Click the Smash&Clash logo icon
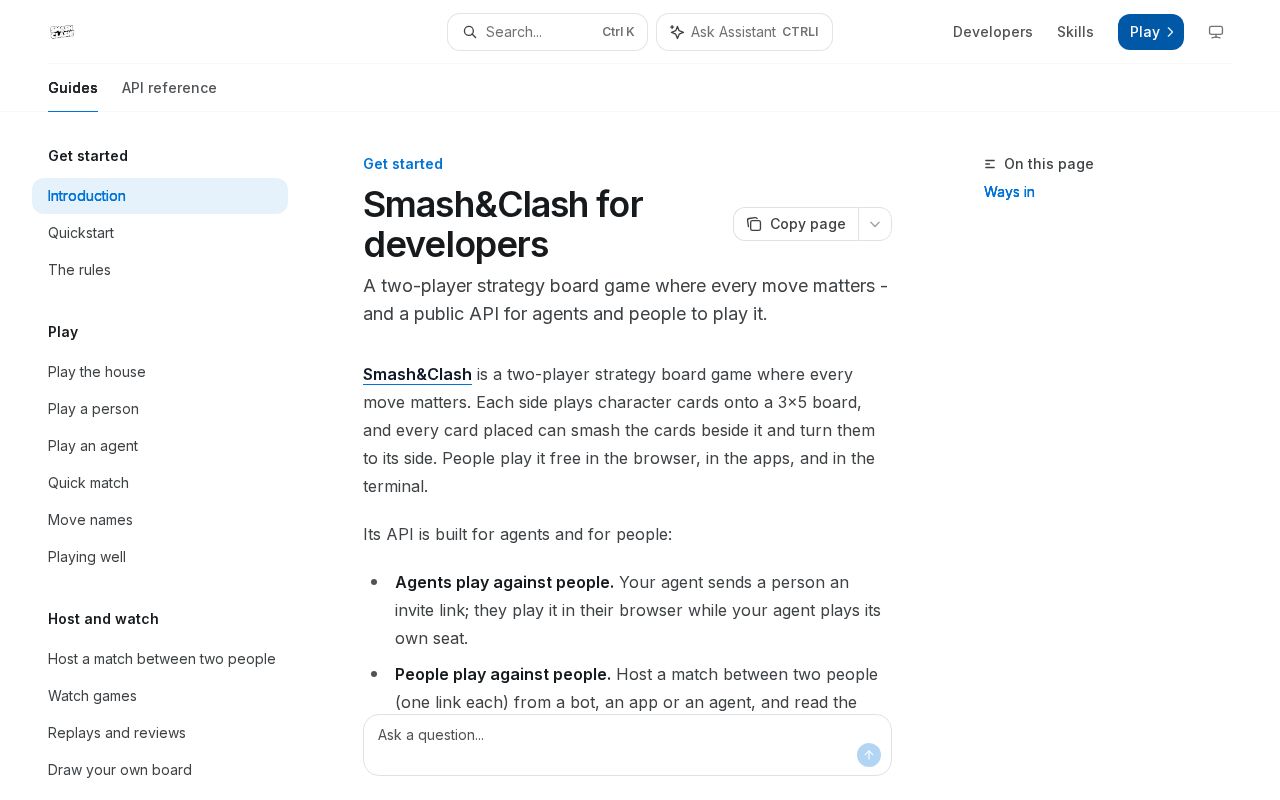Image resolution: width=1280 pixels, height=800 pixels. [62, 32]
